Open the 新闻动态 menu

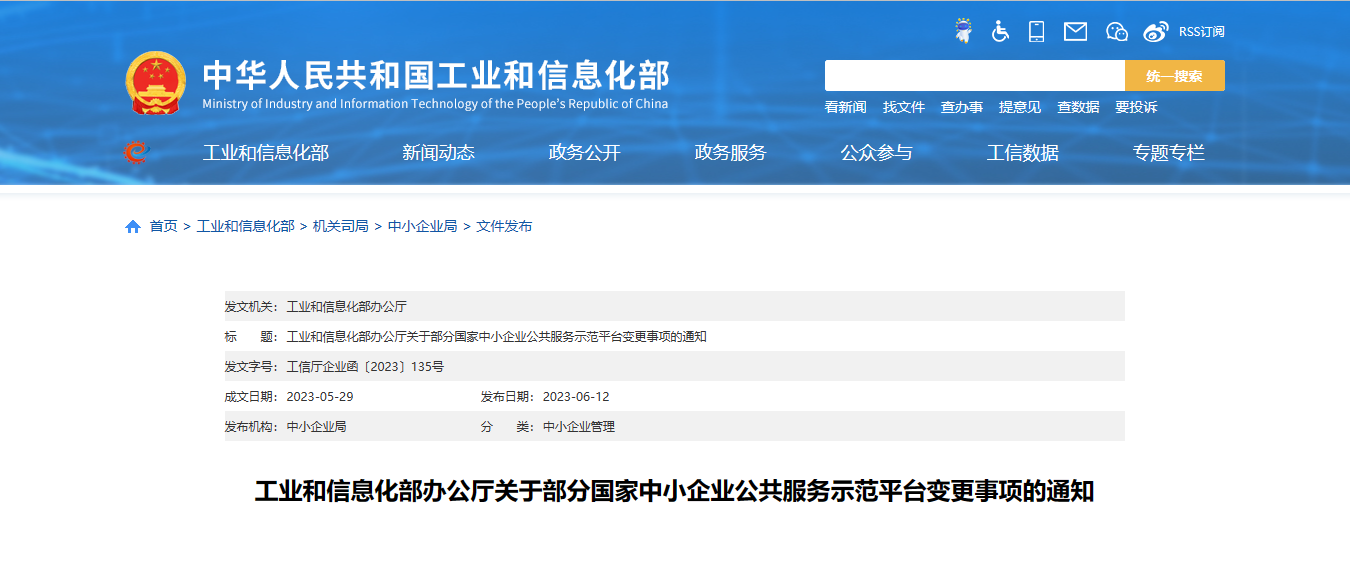pos(438,153)
